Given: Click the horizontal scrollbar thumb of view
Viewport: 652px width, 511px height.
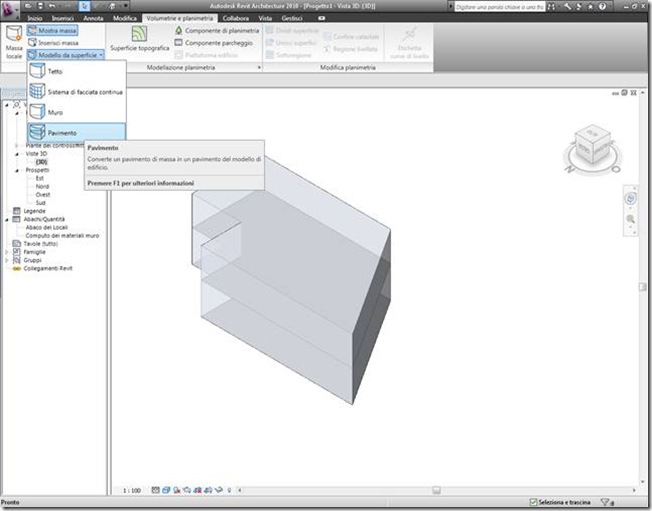Looking at the screenshot, I should 436,490.
